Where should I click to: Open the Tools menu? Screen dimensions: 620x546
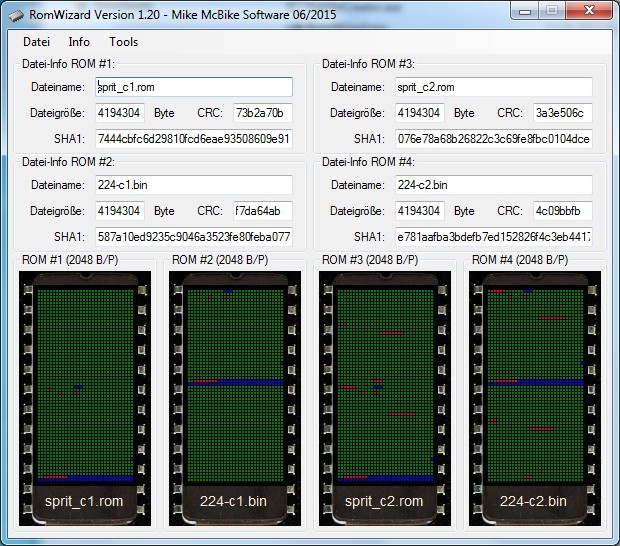coord(123,42)
